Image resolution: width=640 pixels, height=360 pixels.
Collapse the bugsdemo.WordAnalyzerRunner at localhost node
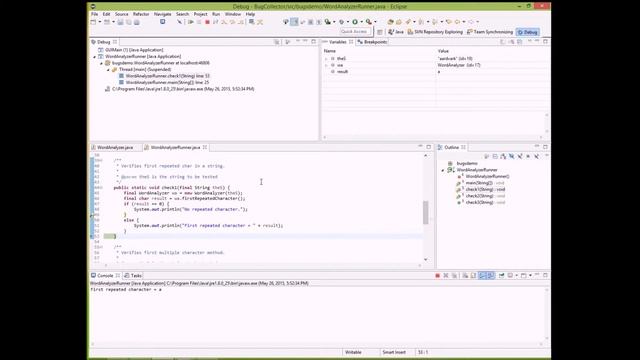tap(101, 63)
